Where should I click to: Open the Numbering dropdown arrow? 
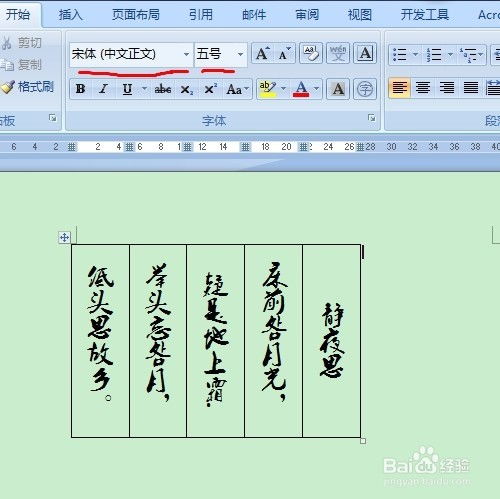point(450,54)
